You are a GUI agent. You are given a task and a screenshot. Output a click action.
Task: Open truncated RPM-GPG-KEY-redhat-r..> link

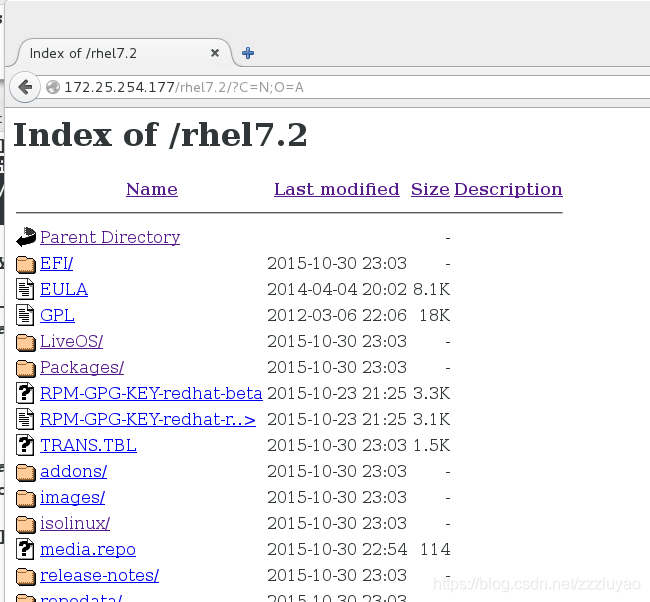(x=148, y=419)
